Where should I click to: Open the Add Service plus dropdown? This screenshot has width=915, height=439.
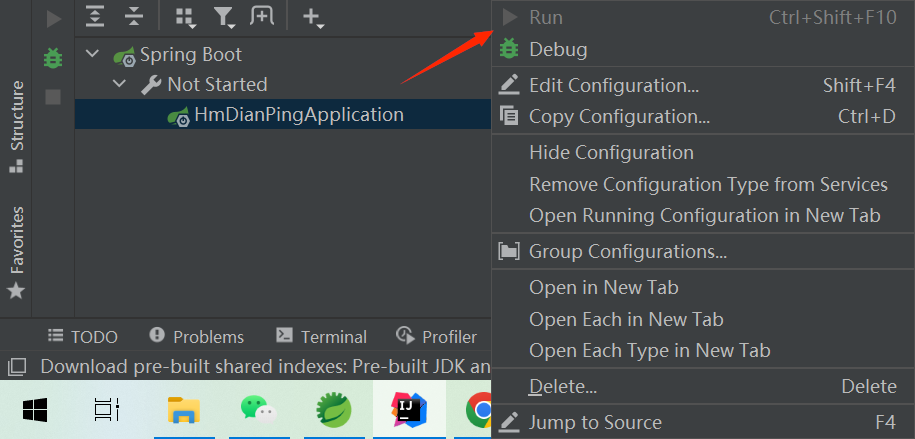tap(313, 18)
